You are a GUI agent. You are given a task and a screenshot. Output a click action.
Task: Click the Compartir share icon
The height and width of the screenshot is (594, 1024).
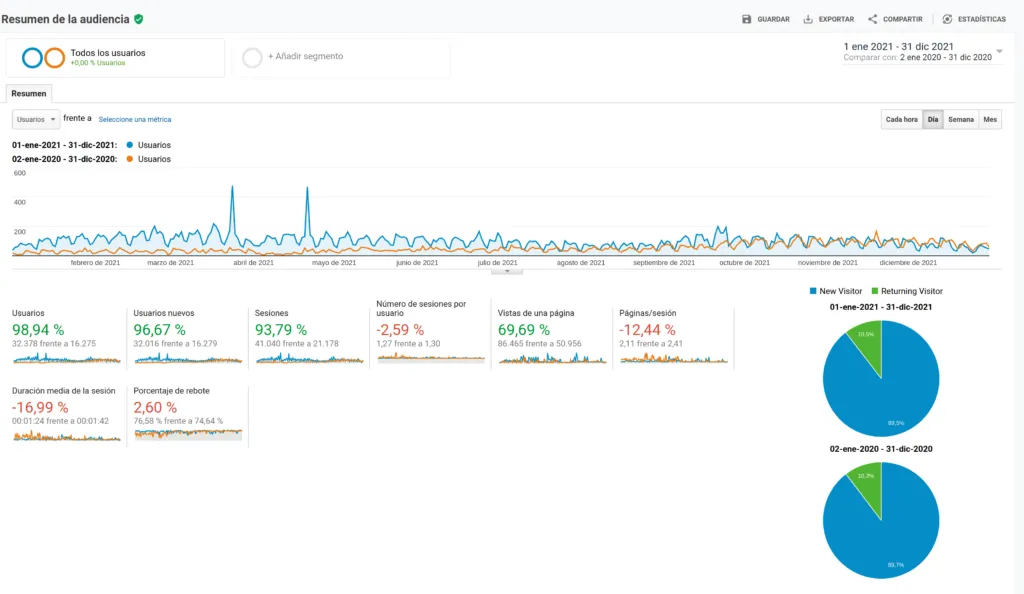point(872,19)
